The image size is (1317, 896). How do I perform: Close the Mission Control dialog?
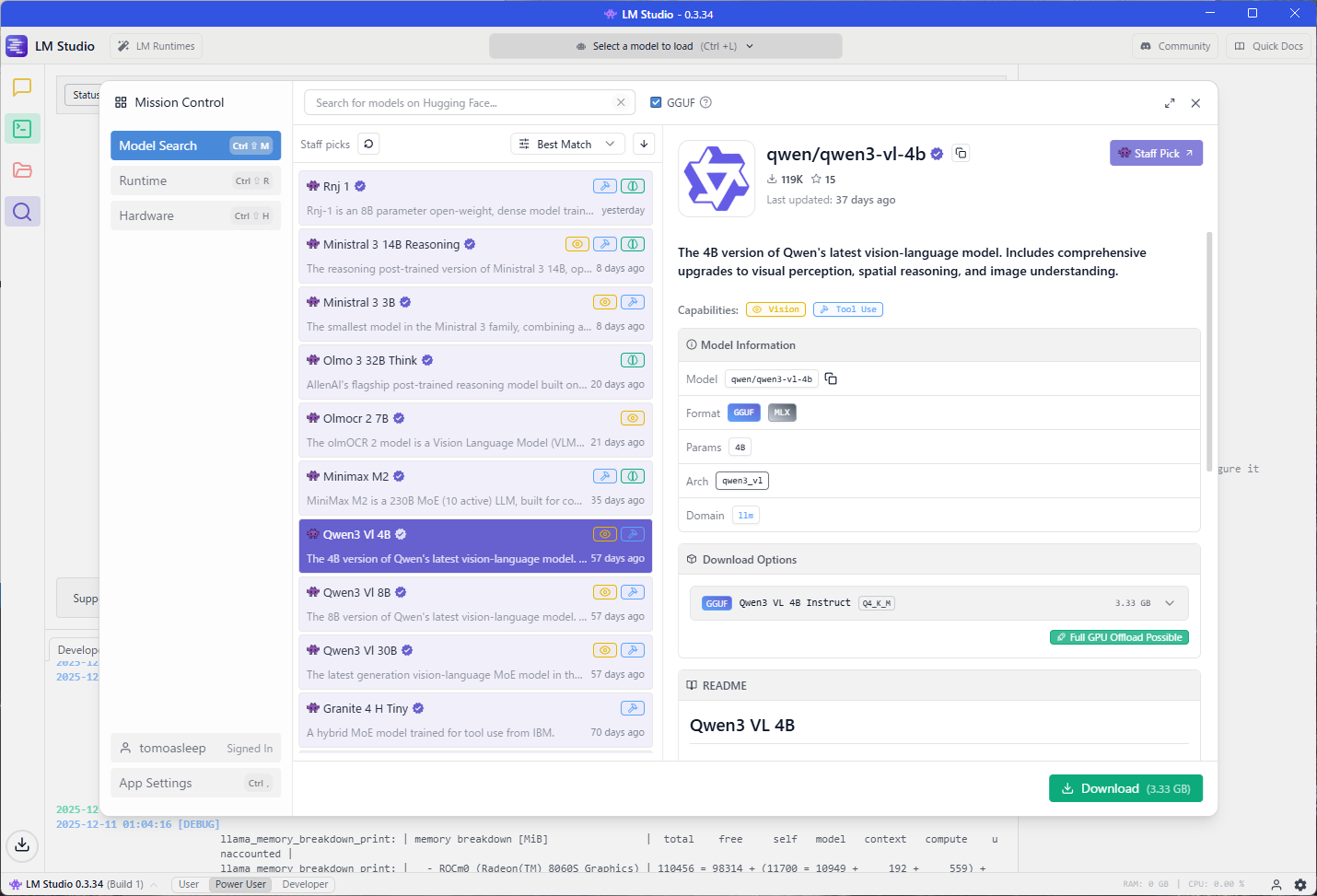[1195, 103]
